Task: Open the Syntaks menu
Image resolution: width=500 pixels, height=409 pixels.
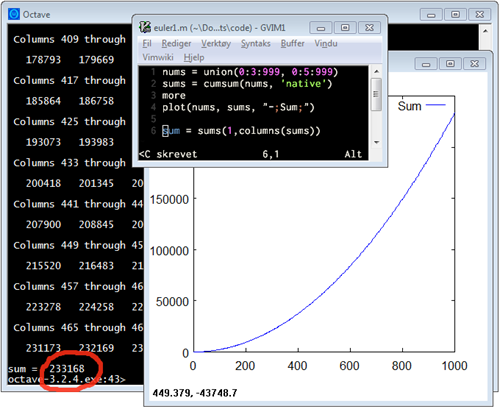Action: click(x=256, y=44)
